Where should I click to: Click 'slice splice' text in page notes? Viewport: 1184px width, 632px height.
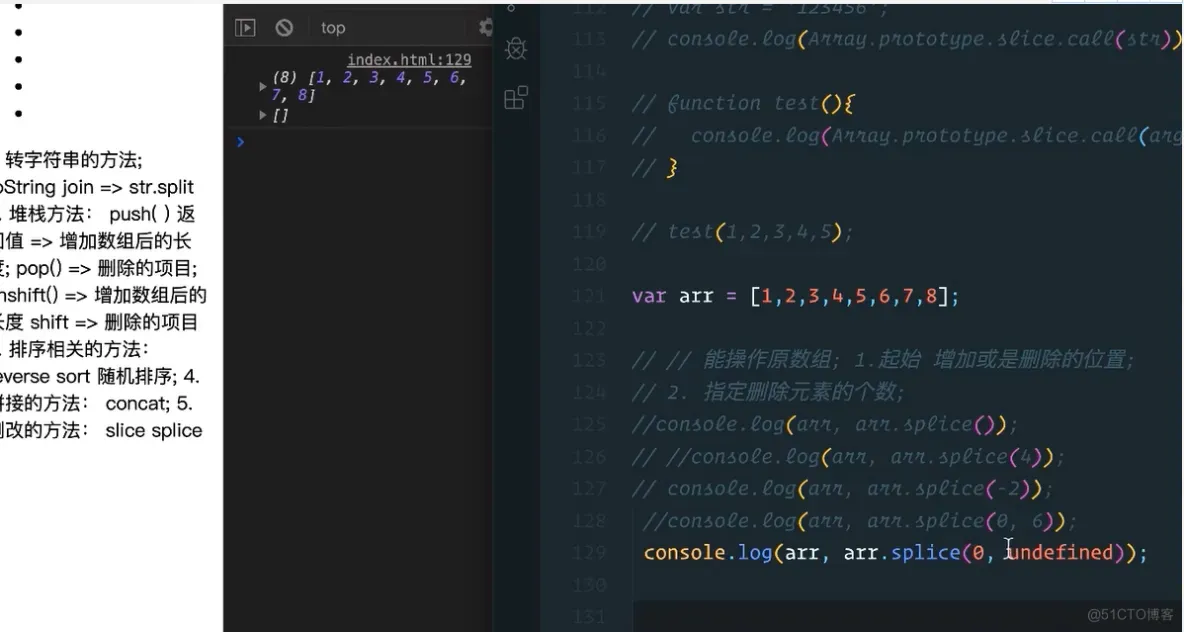154,430
